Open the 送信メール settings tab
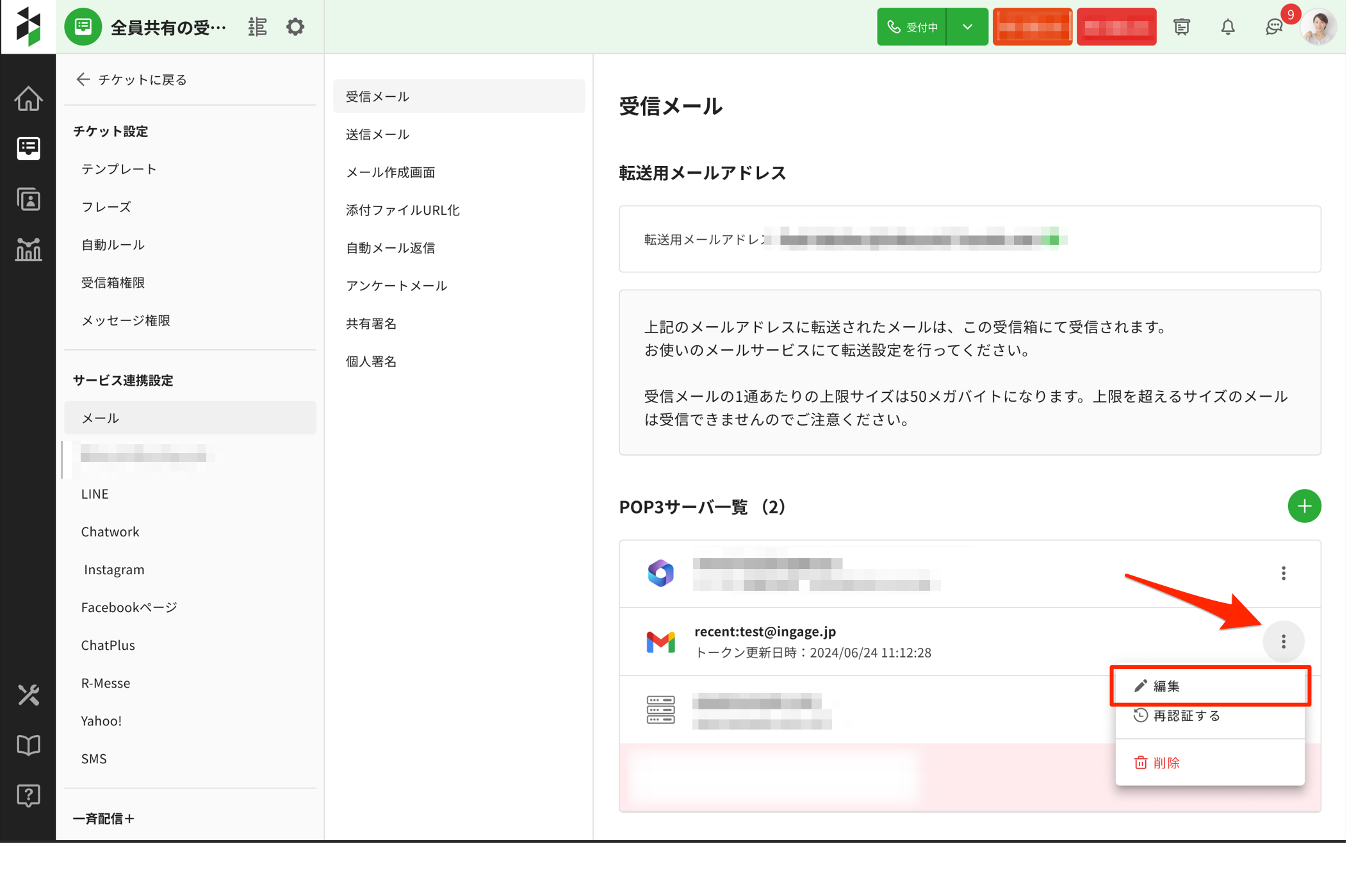 click(x=377, y=134)
